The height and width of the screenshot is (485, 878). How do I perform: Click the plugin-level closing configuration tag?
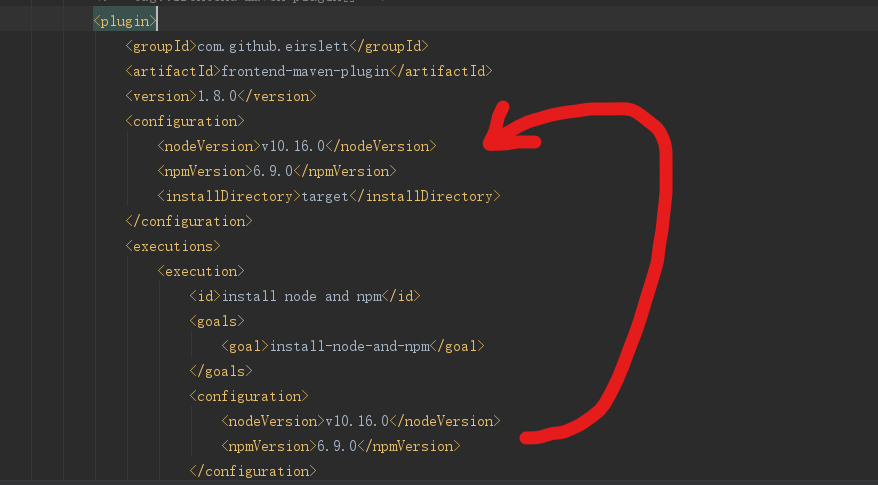[189, 221]
